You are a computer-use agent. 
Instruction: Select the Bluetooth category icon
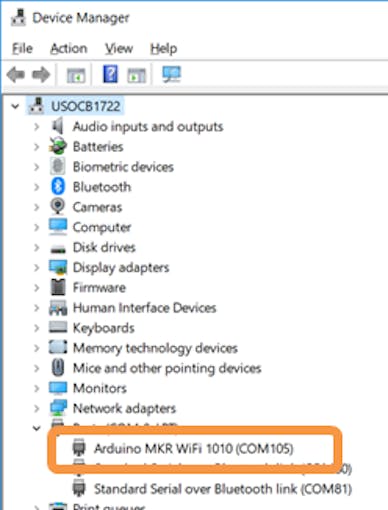58,186
